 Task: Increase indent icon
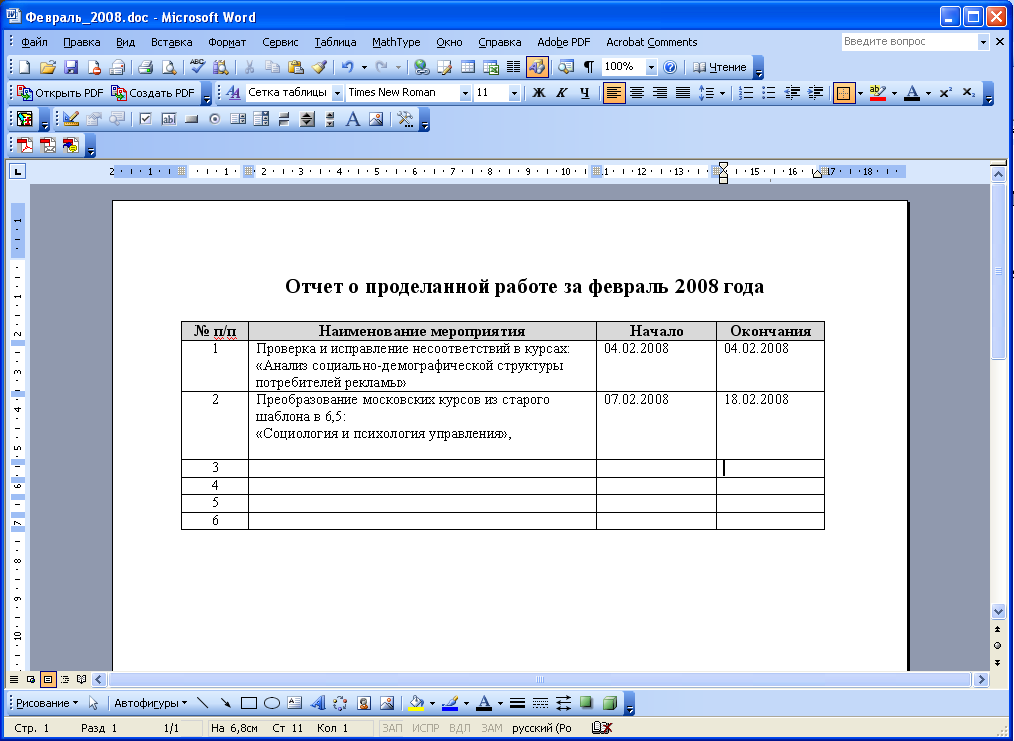click(x=815, y=93)
